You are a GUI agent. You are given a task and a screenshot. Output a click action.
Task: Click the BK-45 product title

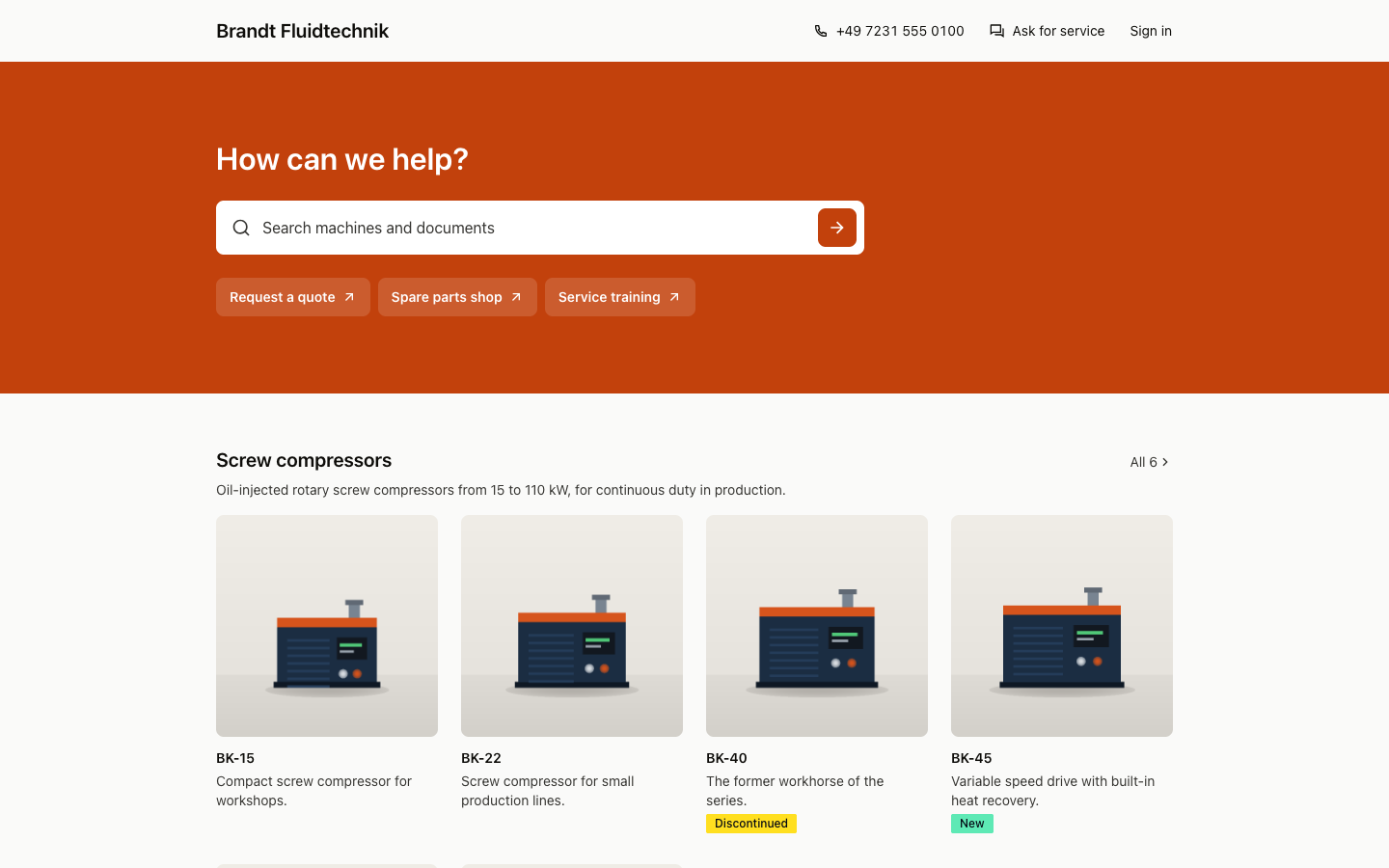click(x=971, y=758)
